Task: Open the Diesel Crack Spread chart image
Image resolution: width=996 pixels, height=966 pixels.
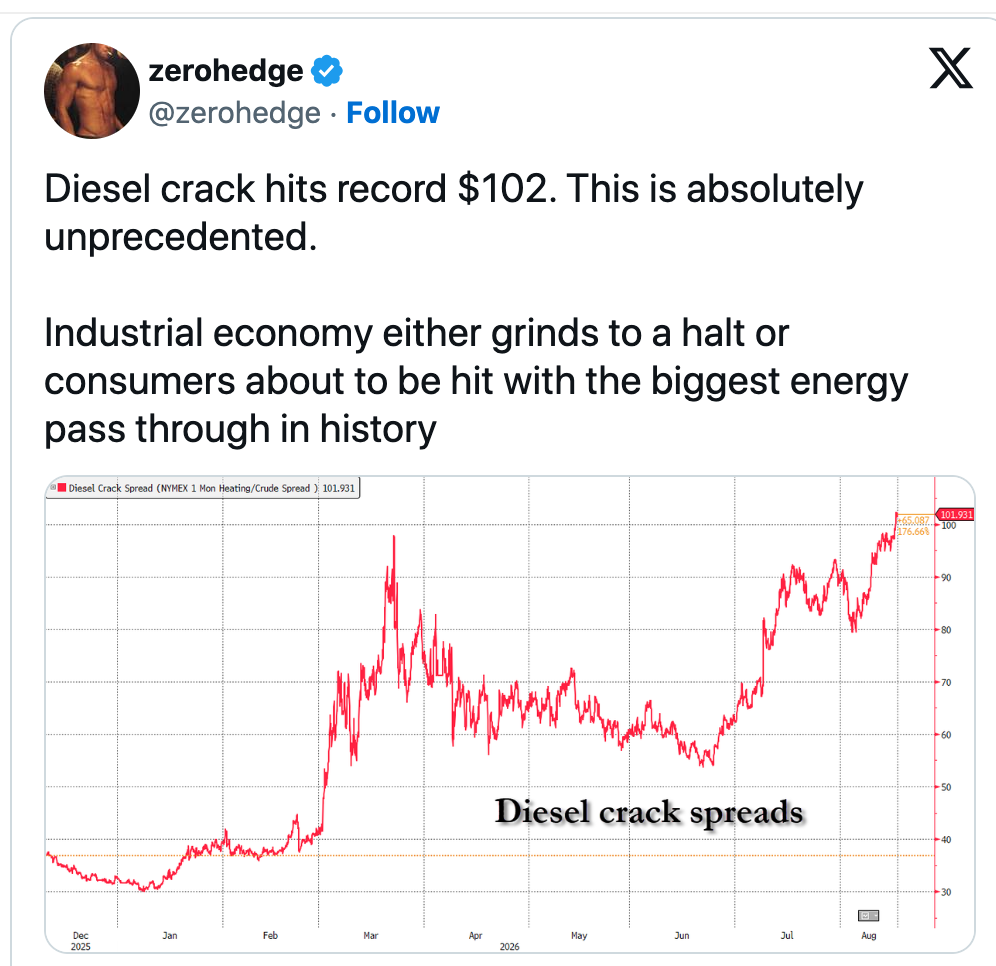Action: click(509, 714)
